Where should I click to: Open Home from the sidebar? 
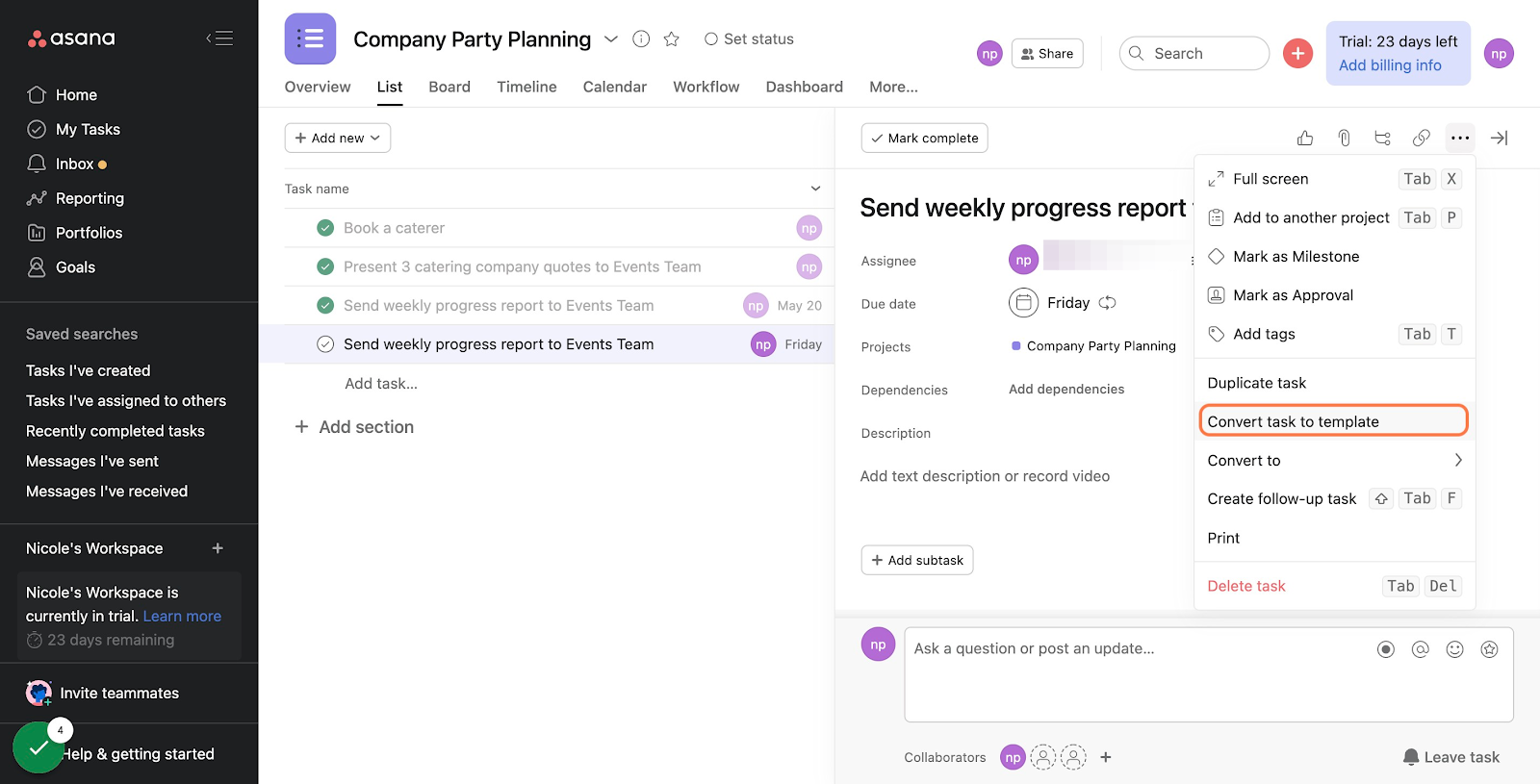pos(63,94)
